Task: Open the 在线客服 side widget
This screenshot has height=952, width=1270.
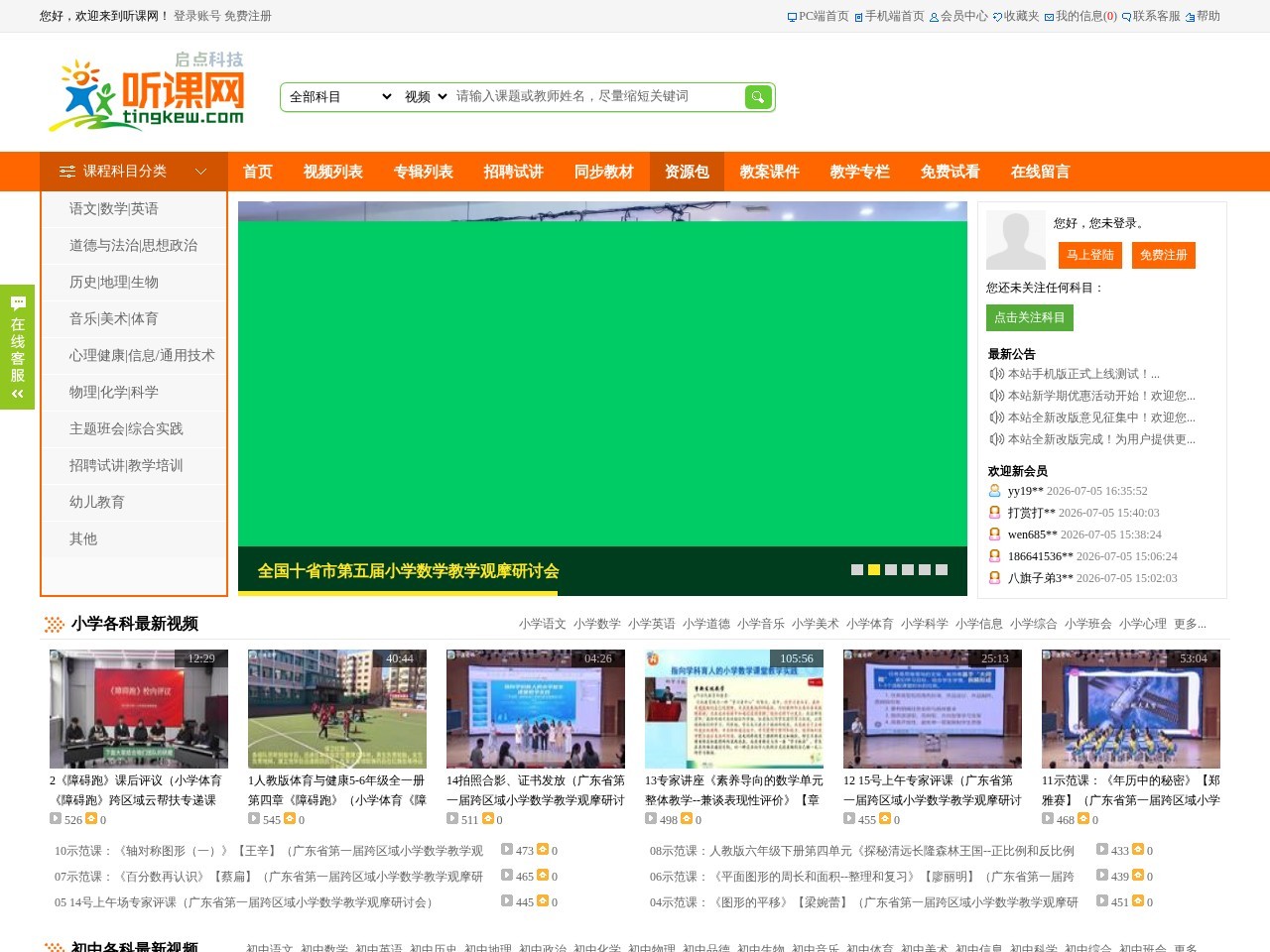Action: point(17,347)
